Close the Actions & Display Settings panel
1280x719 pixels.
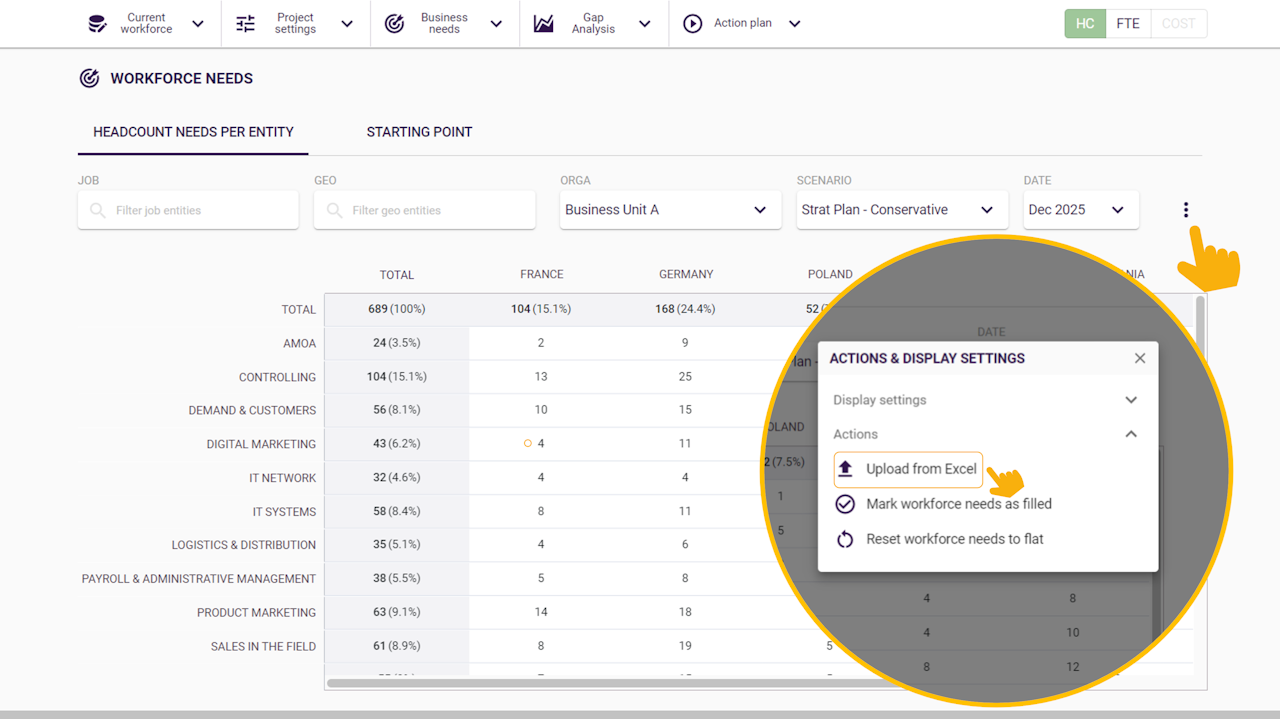[x=1140, y=358]
